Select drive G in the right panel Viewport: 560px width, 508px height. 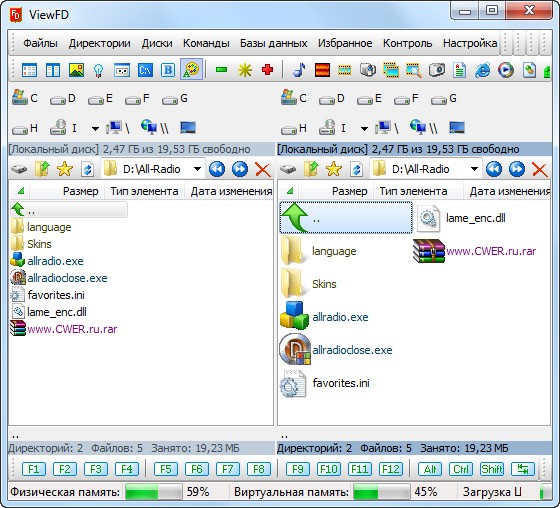pos(444,99)
